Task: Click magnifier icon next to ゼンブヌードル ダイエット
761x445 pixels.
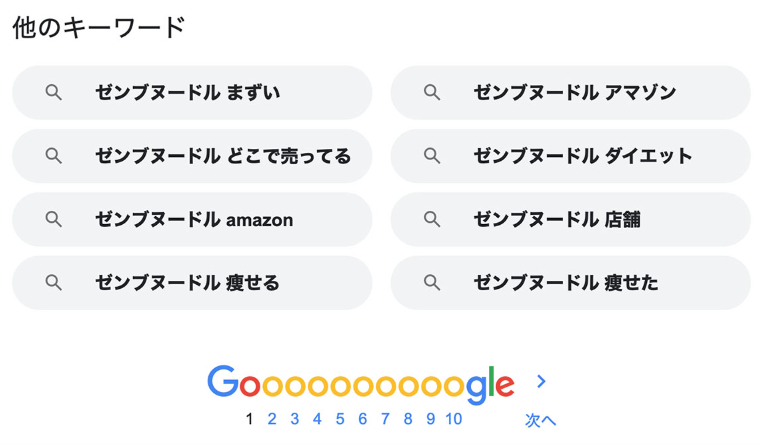Action: tap(432, 156)
